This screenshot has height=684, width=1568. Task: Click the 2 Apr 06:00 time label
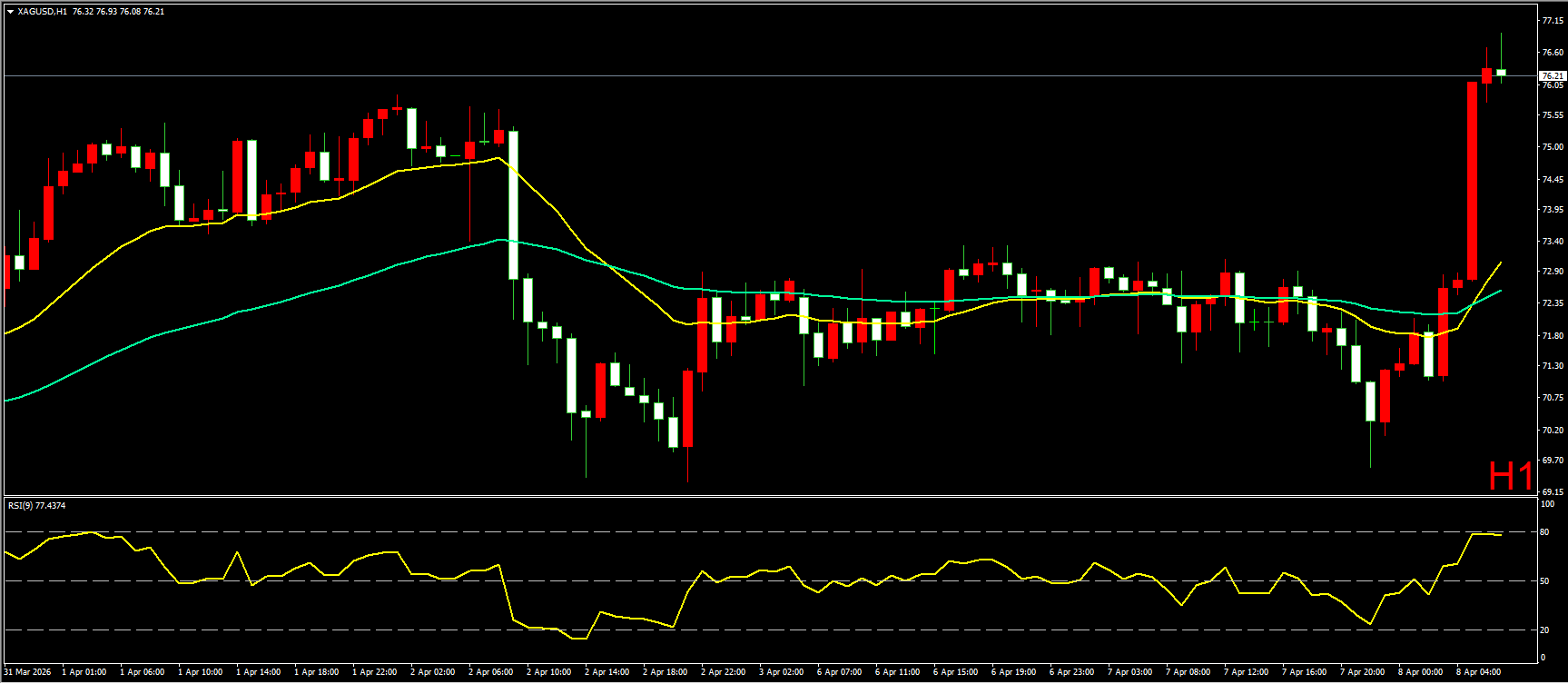point(491,672)
